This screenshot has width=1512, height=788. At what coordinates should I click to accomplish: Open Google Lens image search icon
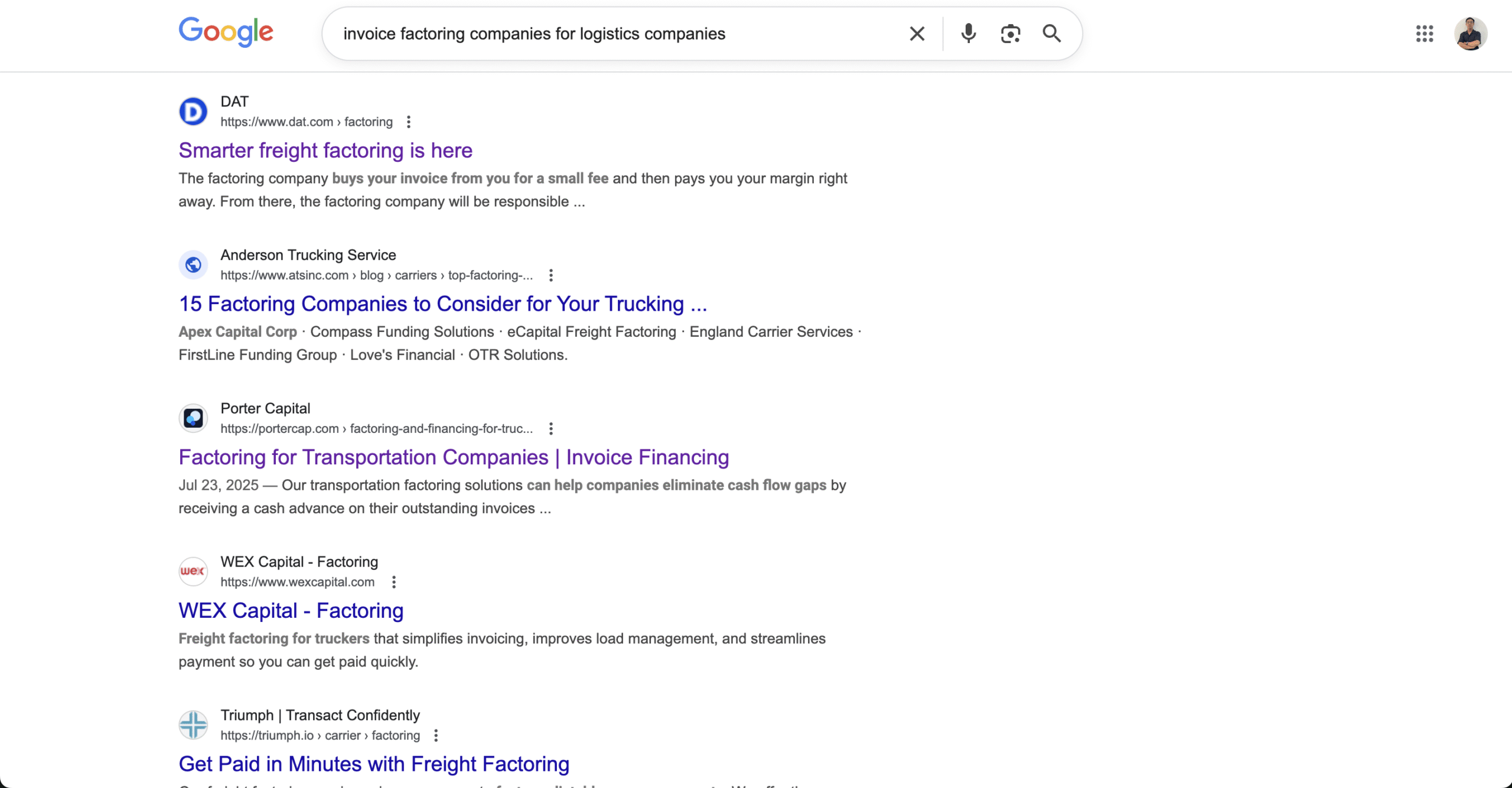(x=1010, y=34)
